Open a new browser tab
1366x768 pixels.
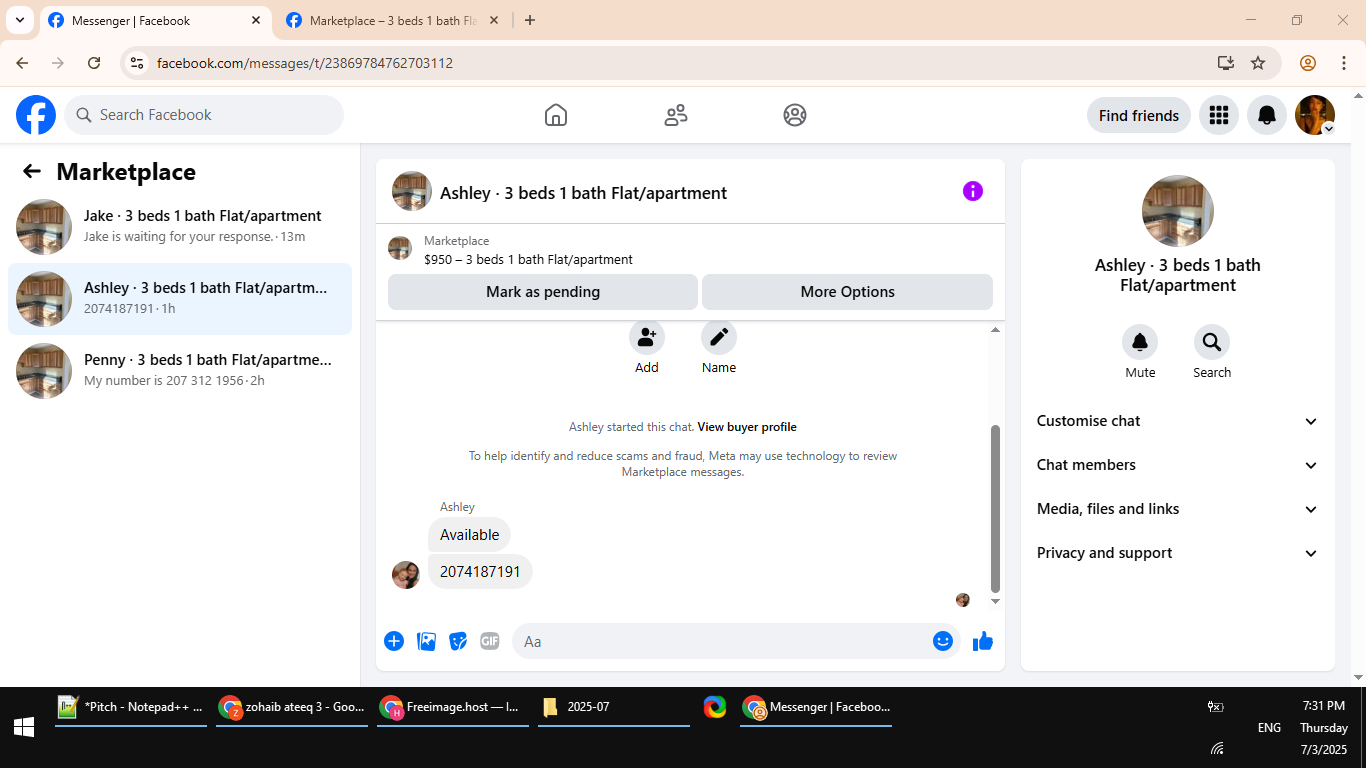[530, 20]
